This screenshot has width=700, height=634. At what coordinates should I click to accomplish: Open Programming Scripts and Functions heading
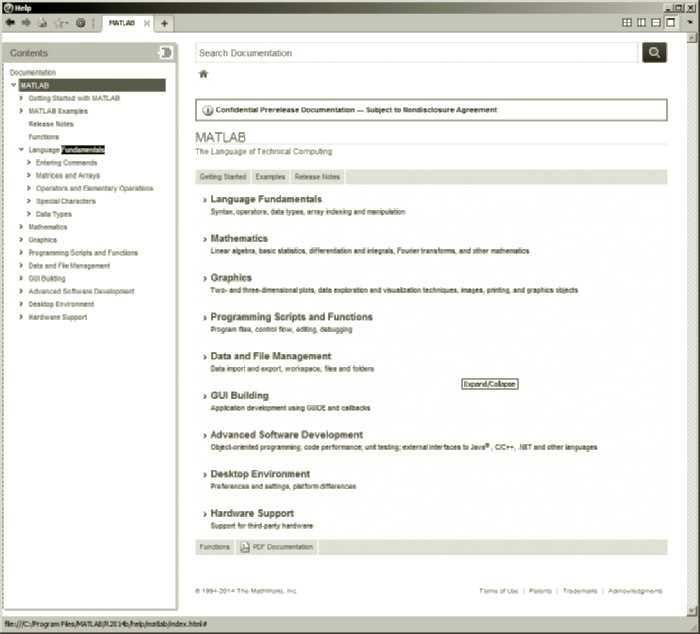click(x=292, y=317)
